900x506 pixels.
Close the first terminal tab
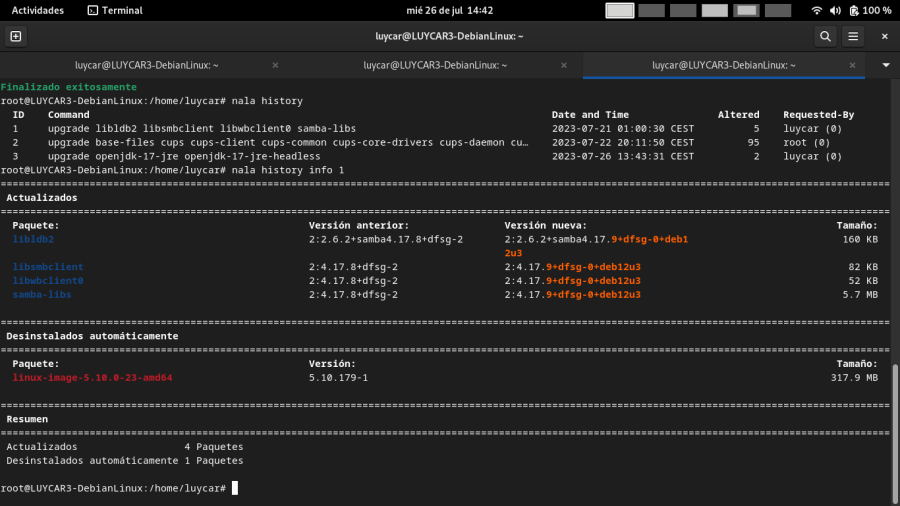[276, 65]
